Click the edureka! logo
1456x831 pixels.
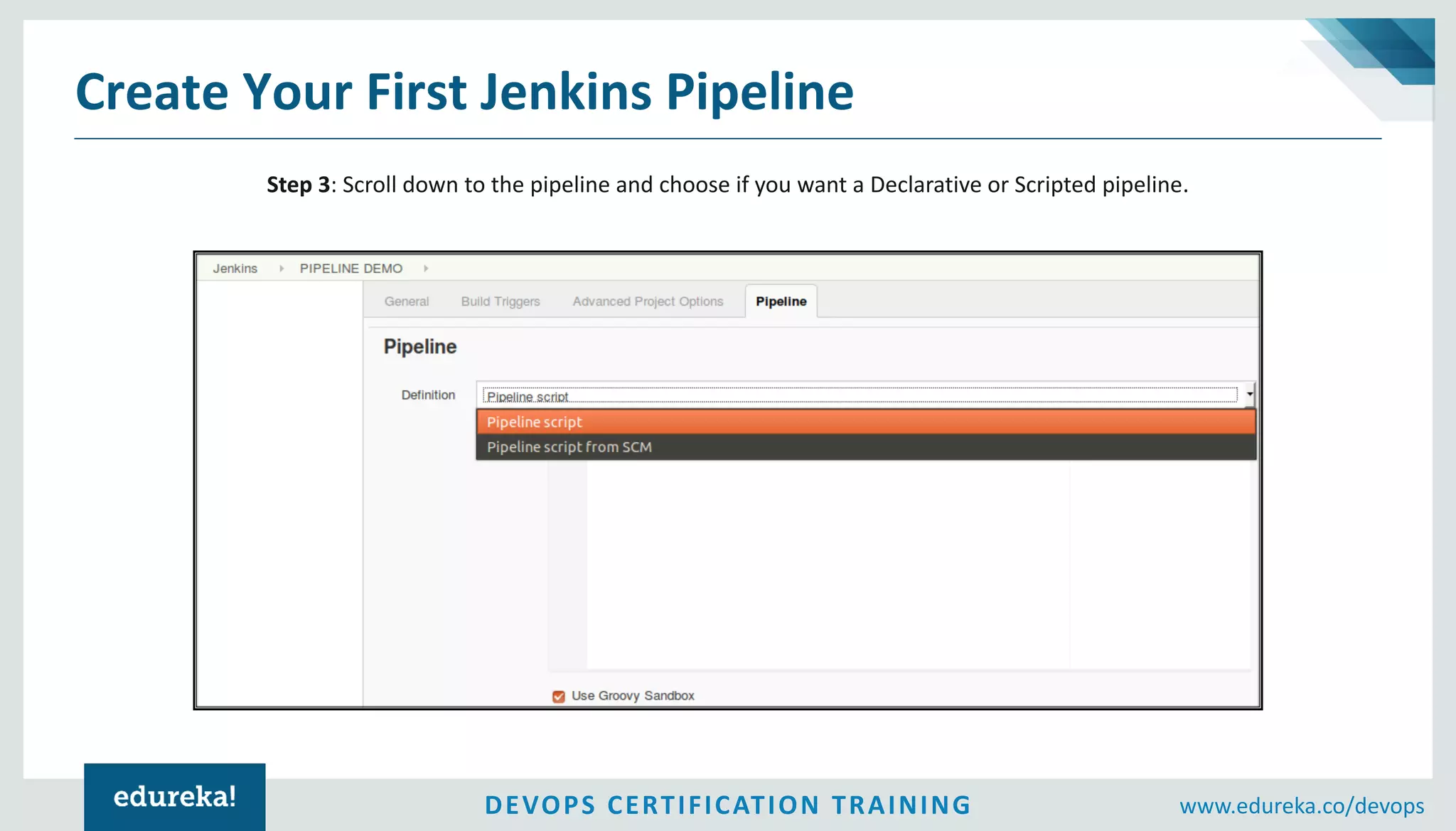(x=175, y=797)
